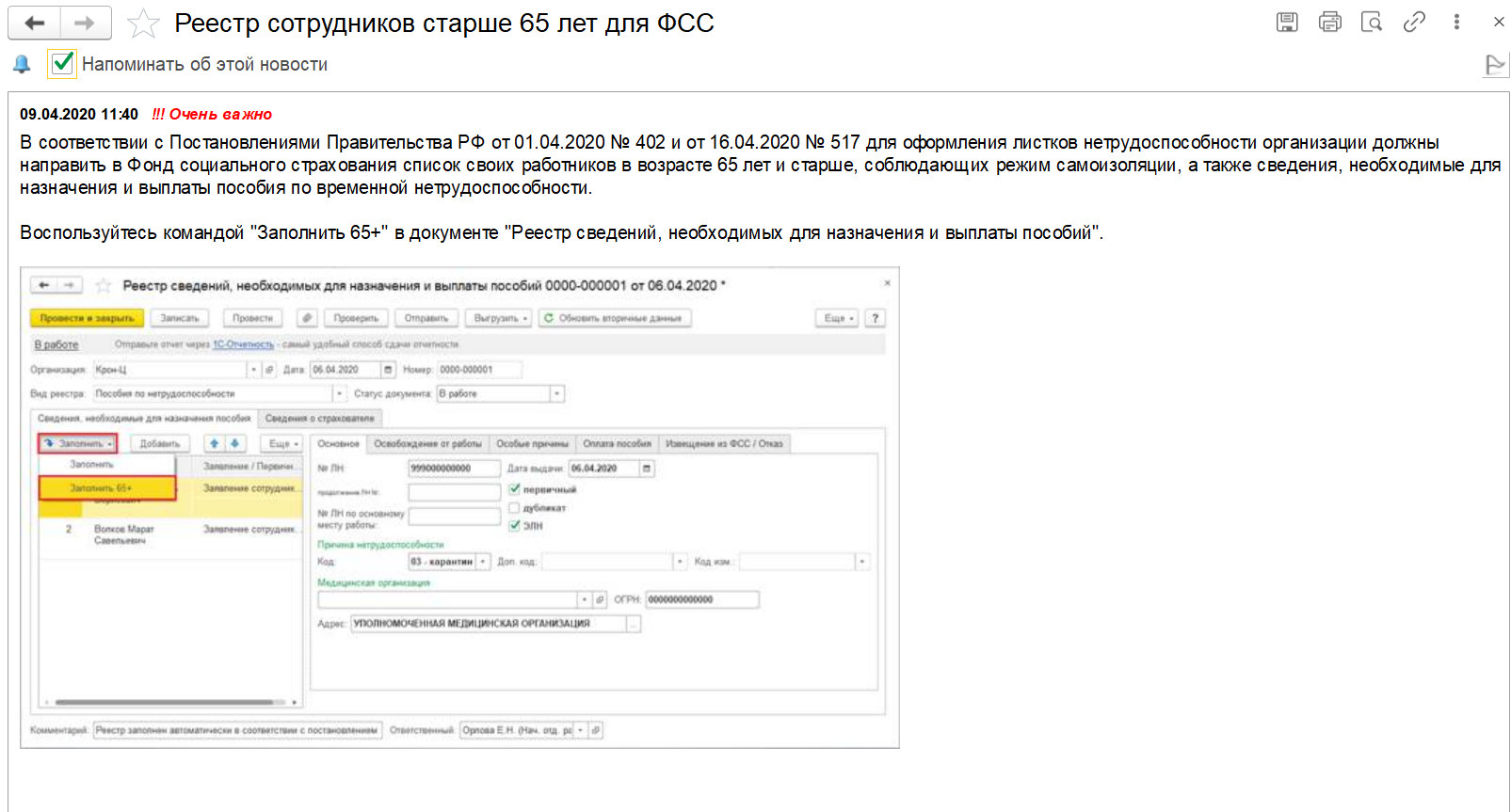Screen dimensions: 1511x812
Task: Open print preview with the magnifier page icon
Action: point(1372,22)
